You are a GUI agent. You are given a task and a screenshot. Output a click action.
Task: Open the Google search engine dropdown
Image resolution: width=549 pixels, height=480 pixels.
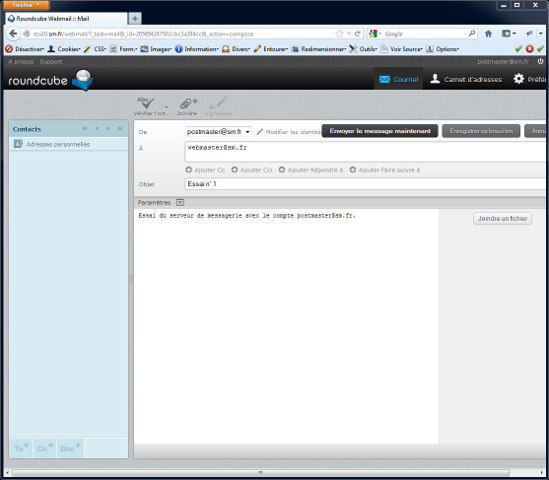pyautogui.click(x=375, y=34)
